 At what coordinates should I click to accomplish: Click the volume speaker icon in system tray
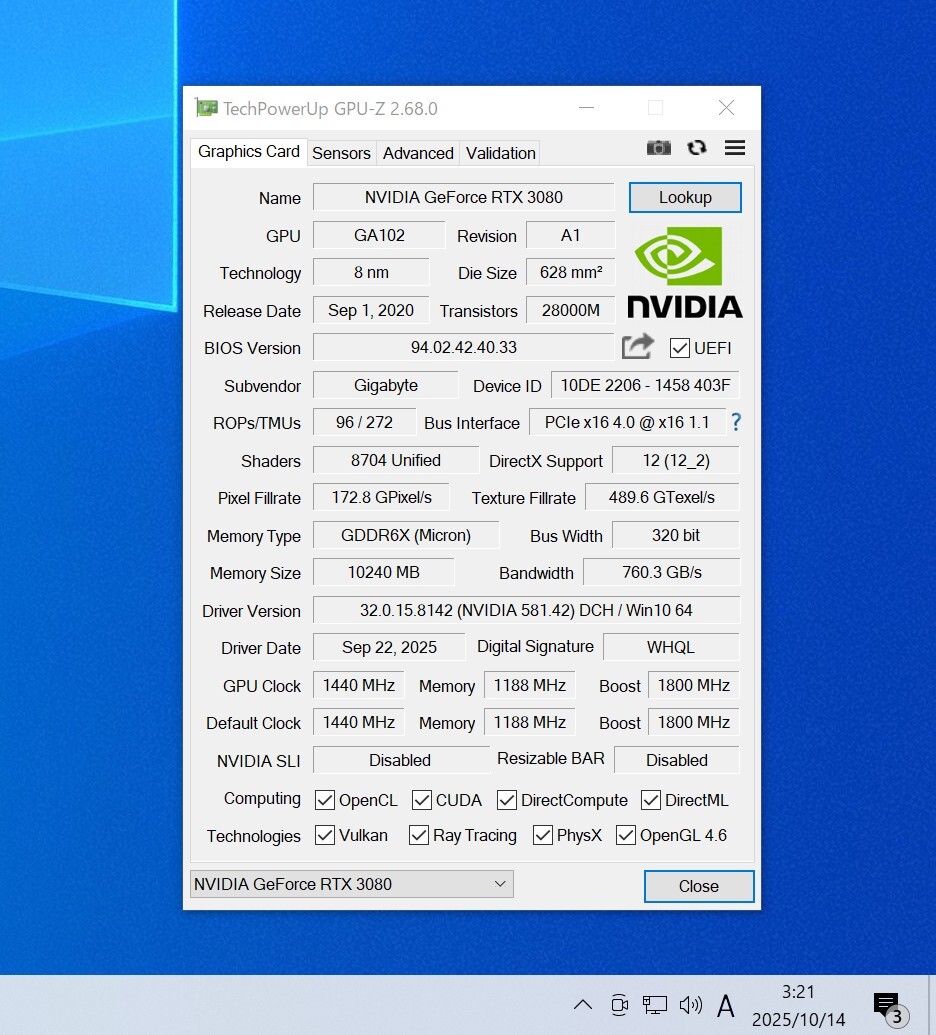[690, 1005]
